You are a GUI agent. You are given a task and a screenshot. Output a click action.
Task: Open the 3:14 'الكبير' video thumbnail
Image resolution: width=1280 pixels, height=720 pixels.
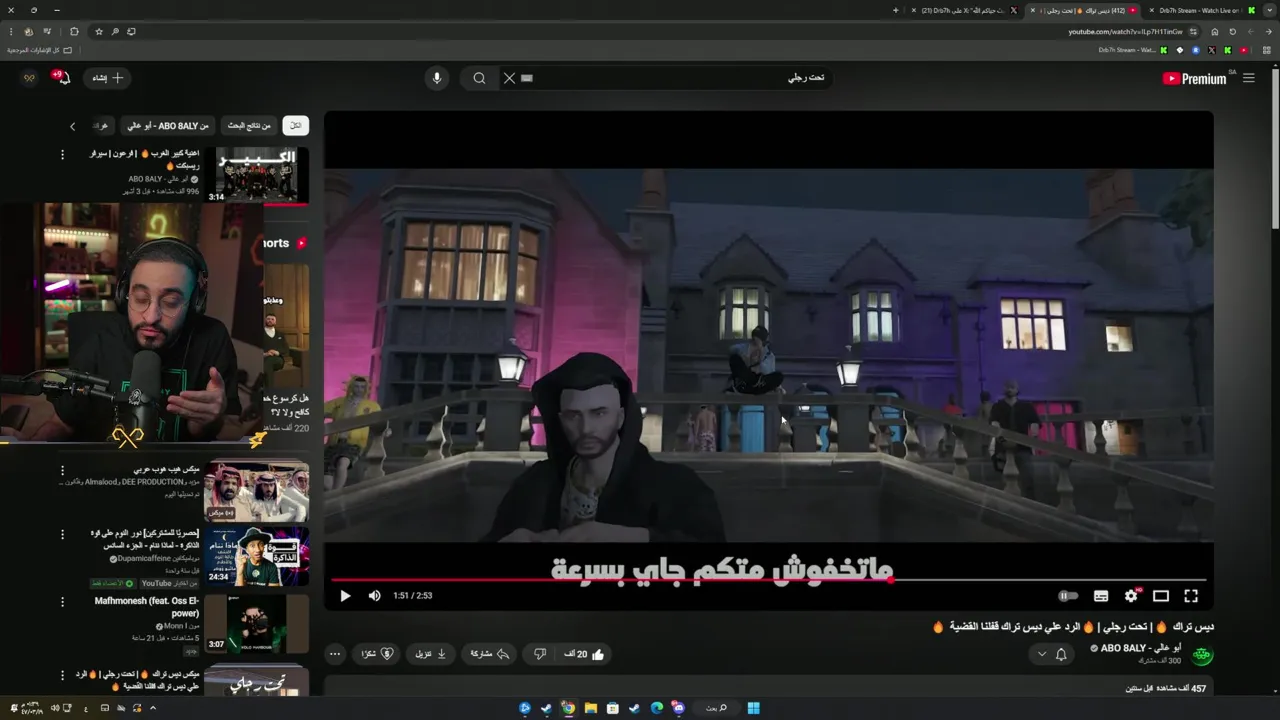pos(257,175)
